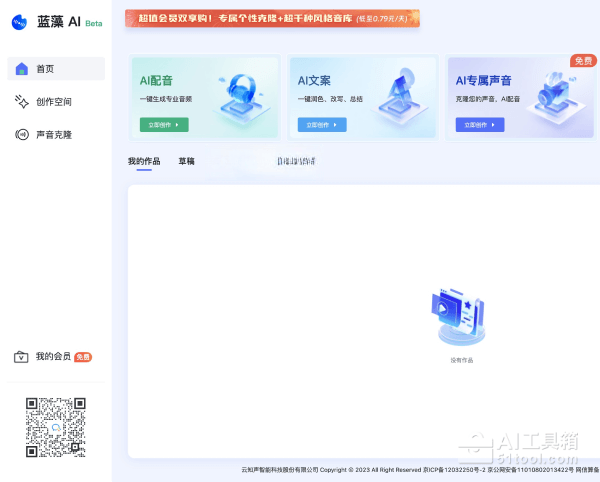Go to 声音克隆 in the sidebar
The image size is (600, 482).
tap(53, 135)
